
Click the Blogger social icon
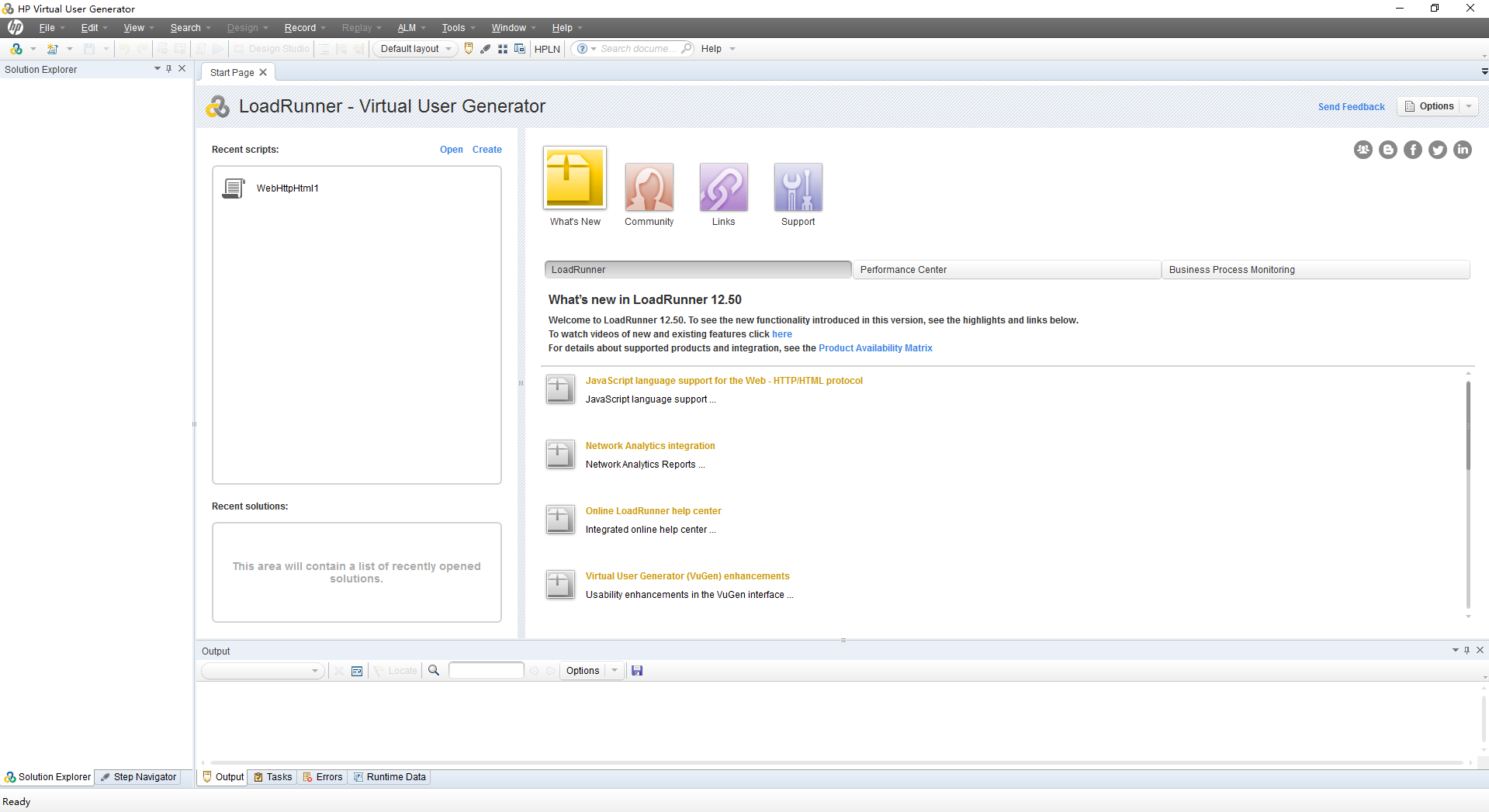(1388, 150)
